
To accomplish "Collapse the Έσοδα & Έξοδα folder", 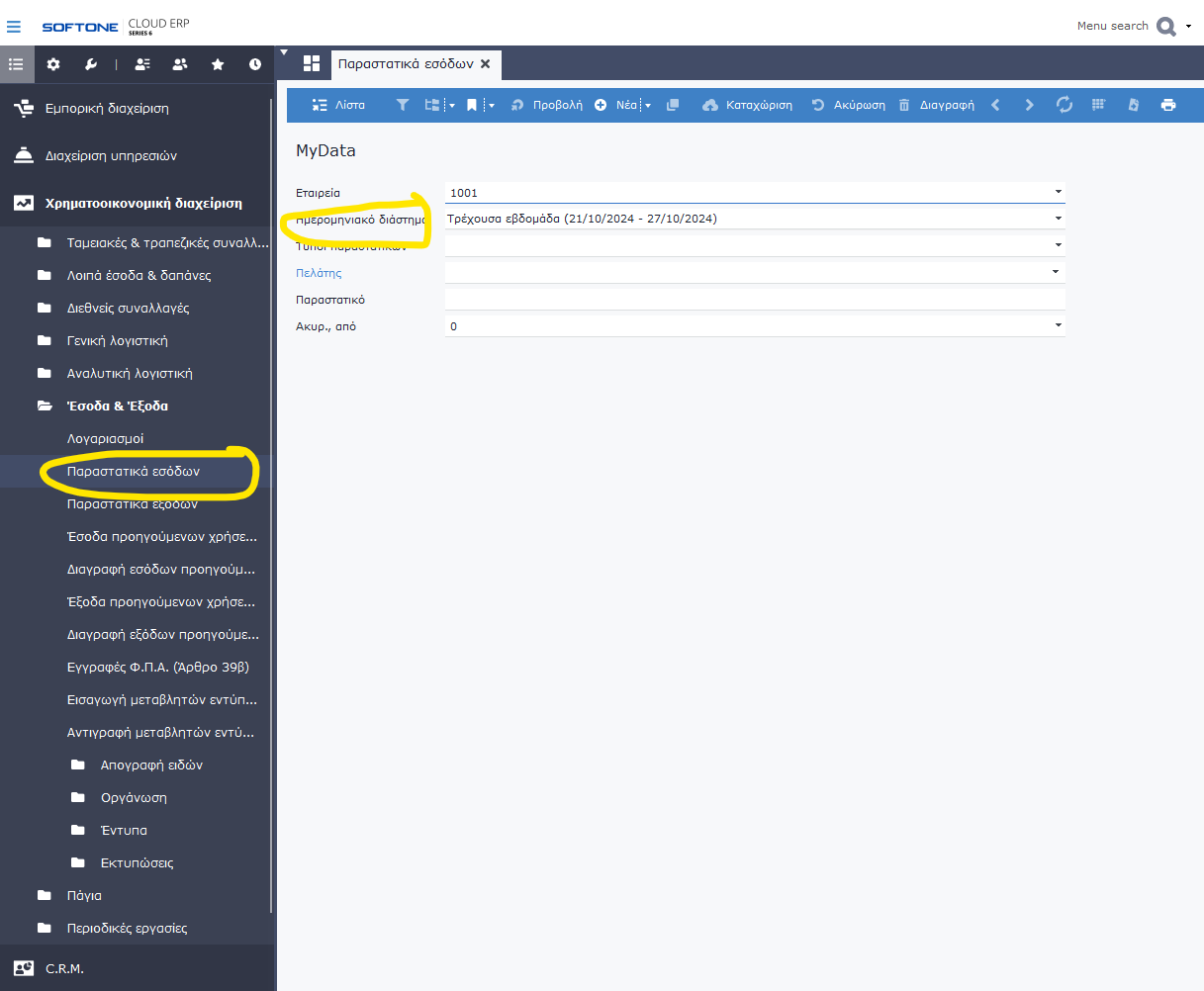I will coord(117,405).
